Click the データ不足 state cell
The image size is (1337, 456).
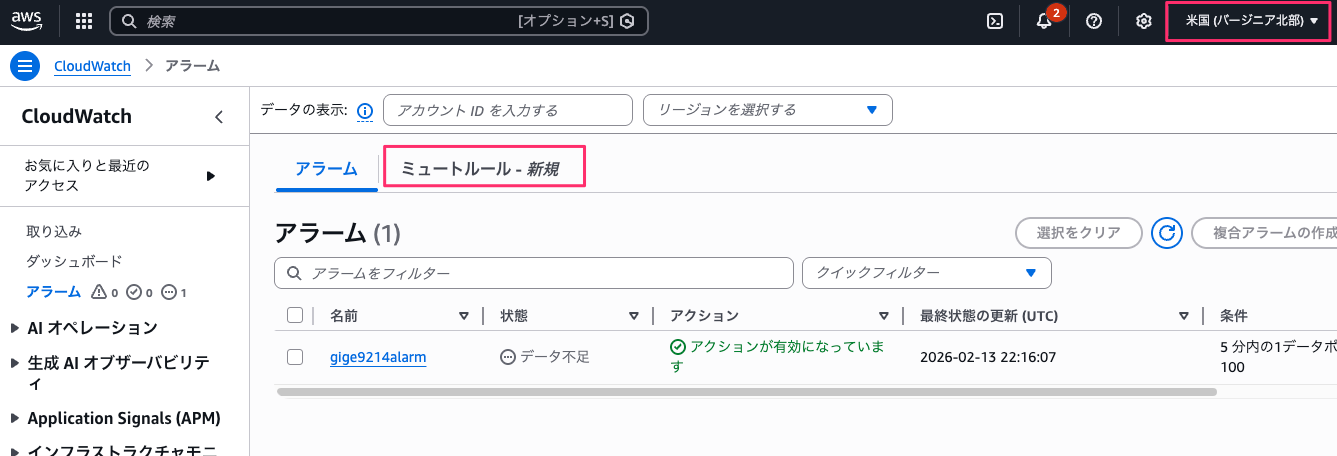click(x=545, y=357)
